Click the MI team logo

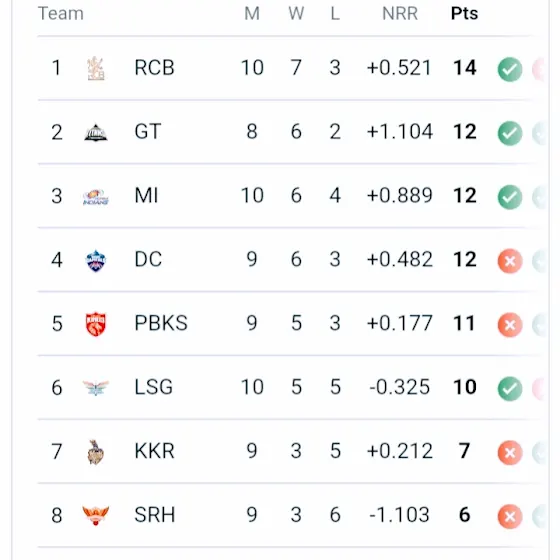tap(96, 197)
